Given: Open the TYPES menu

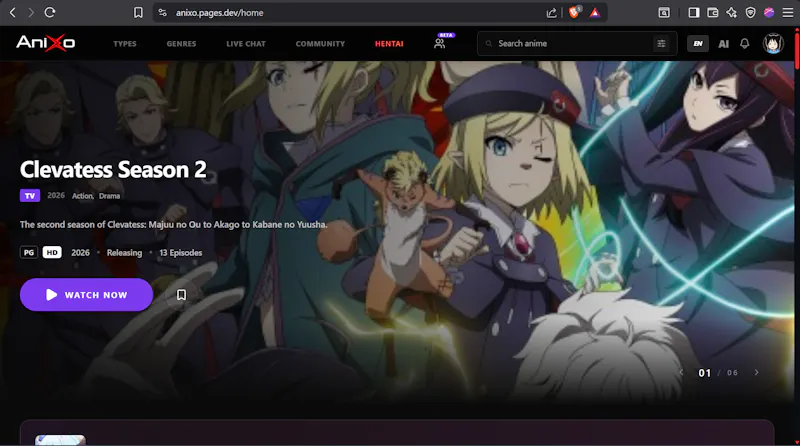Looking at the screenshot, I should coord(125,44).
